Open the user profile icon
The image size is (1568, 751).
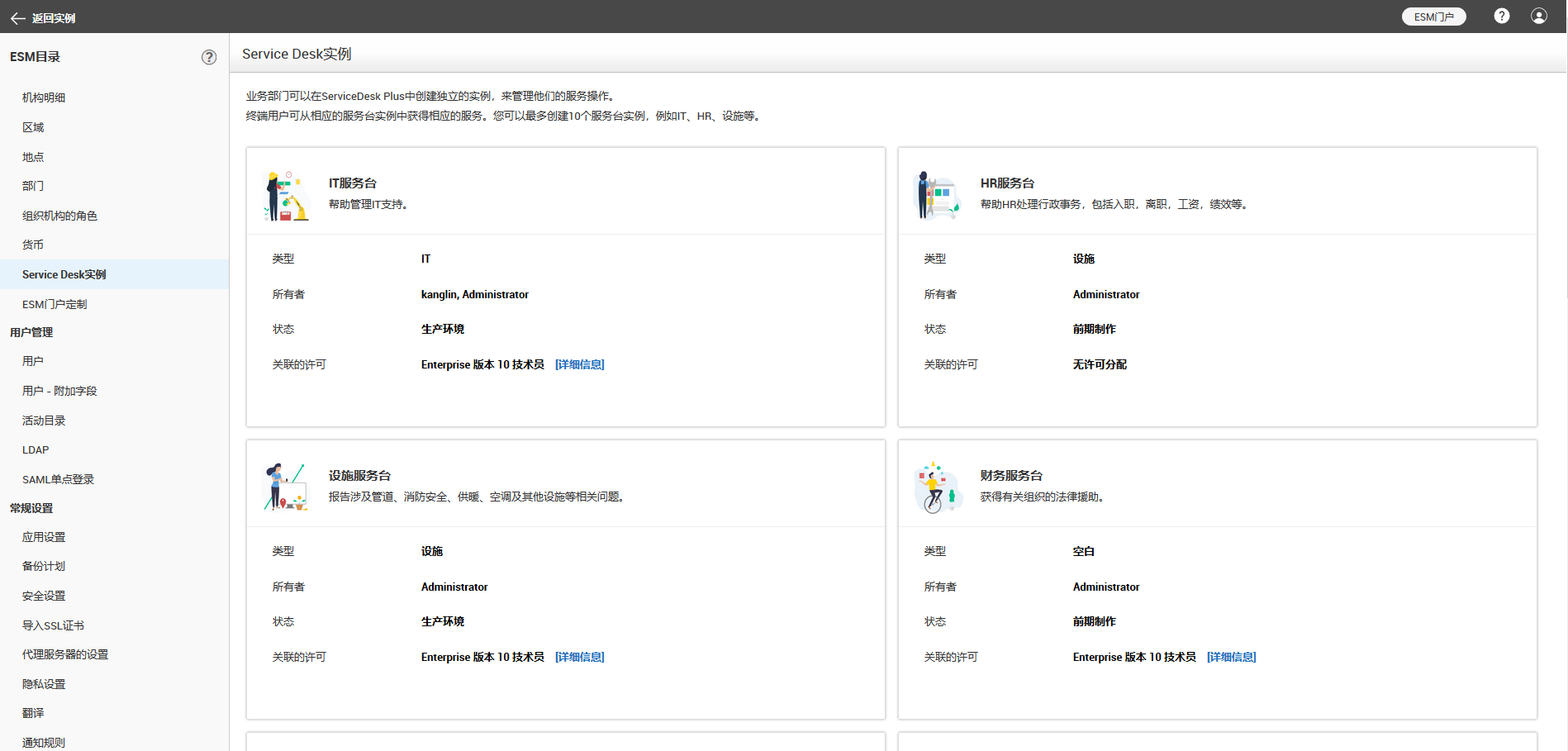pos(1538,17)
